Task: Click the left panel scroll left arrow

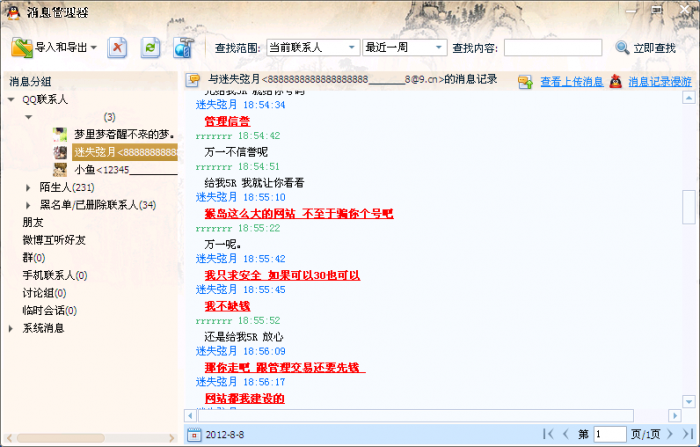Action: point(9,438)
